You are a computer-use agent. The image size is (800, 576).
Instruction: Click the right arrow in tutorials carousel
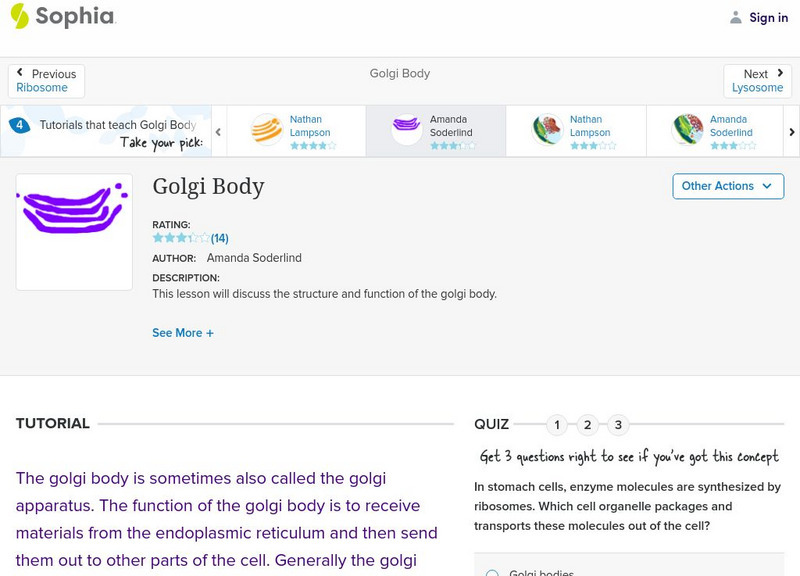(791, 130)
